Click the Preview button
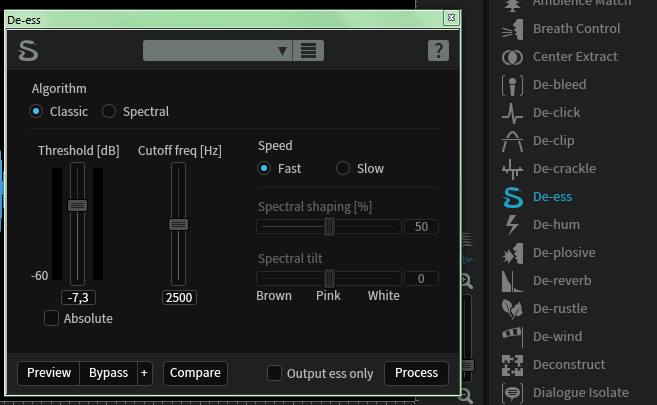This screenshot has height=405, width=657. click(49, 373)
